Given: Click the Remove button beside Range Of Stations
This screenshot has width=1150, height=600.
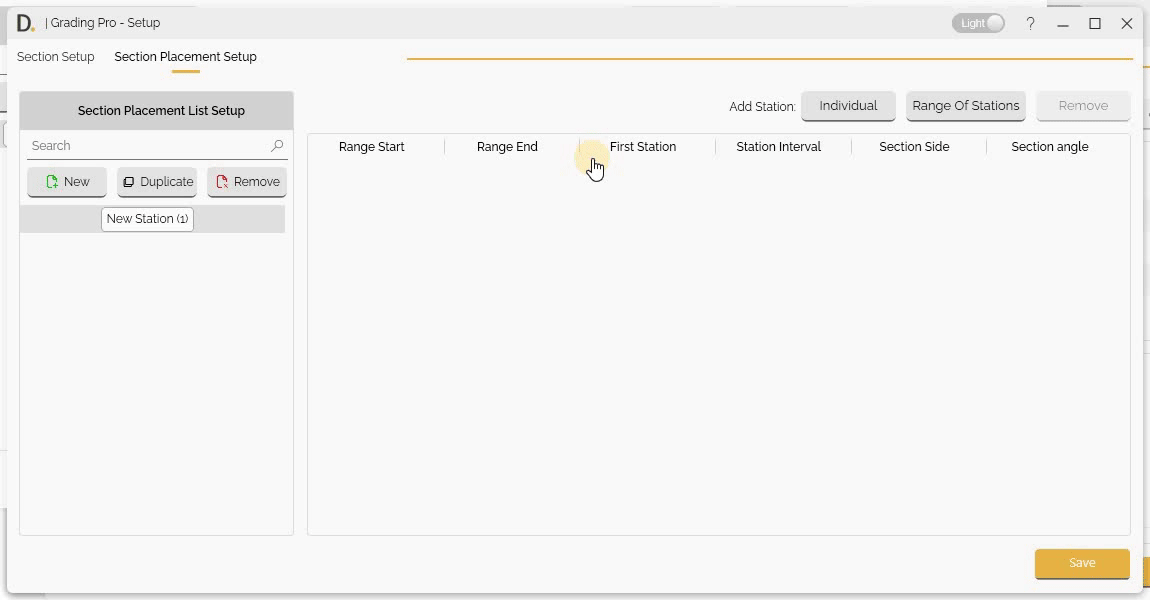Looking at the screenshot, I should click(x=1083, y=106).
